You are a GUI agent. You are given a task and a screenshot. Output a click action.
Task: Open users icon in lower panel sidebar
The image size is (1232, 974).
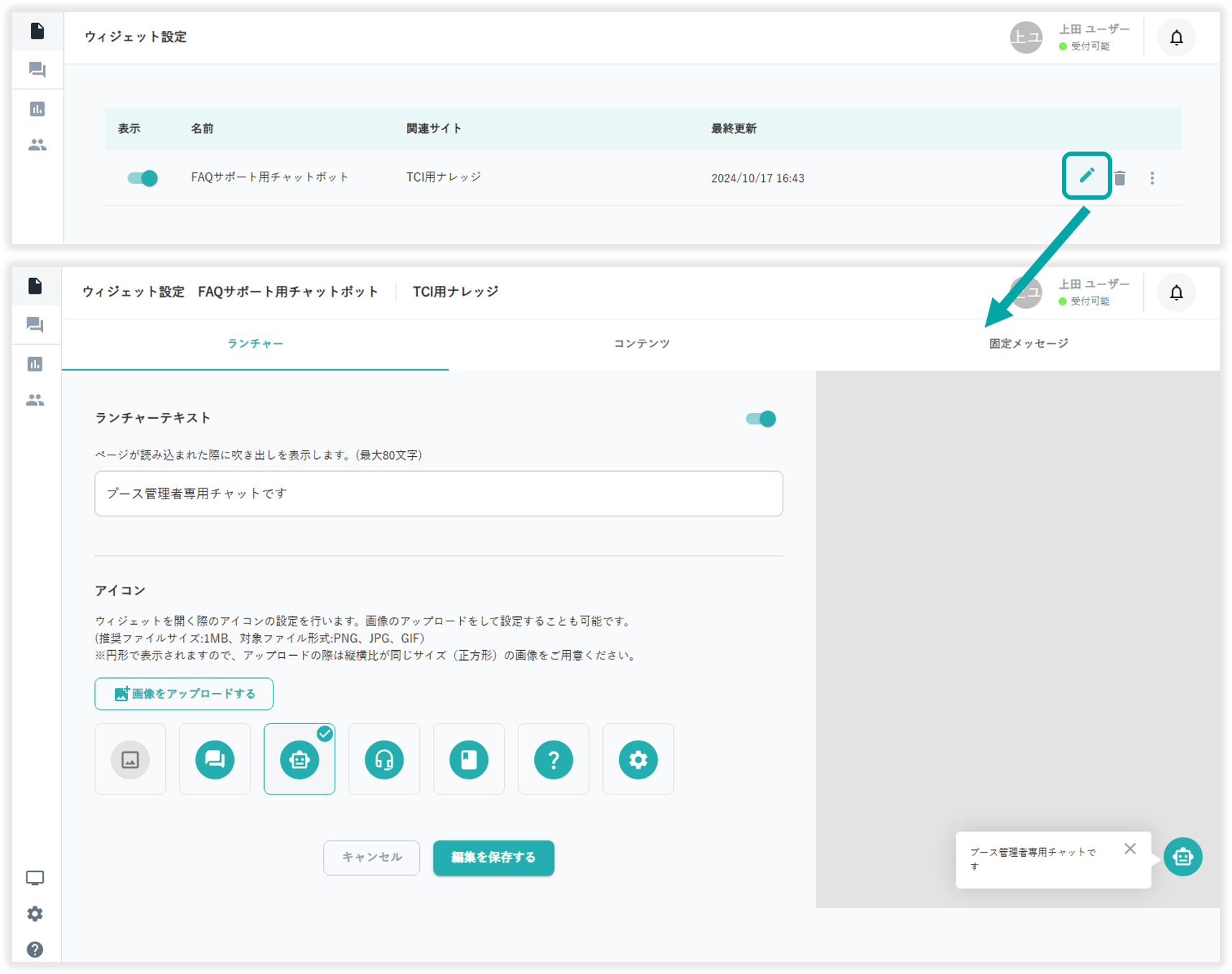[x=35, y=400]
